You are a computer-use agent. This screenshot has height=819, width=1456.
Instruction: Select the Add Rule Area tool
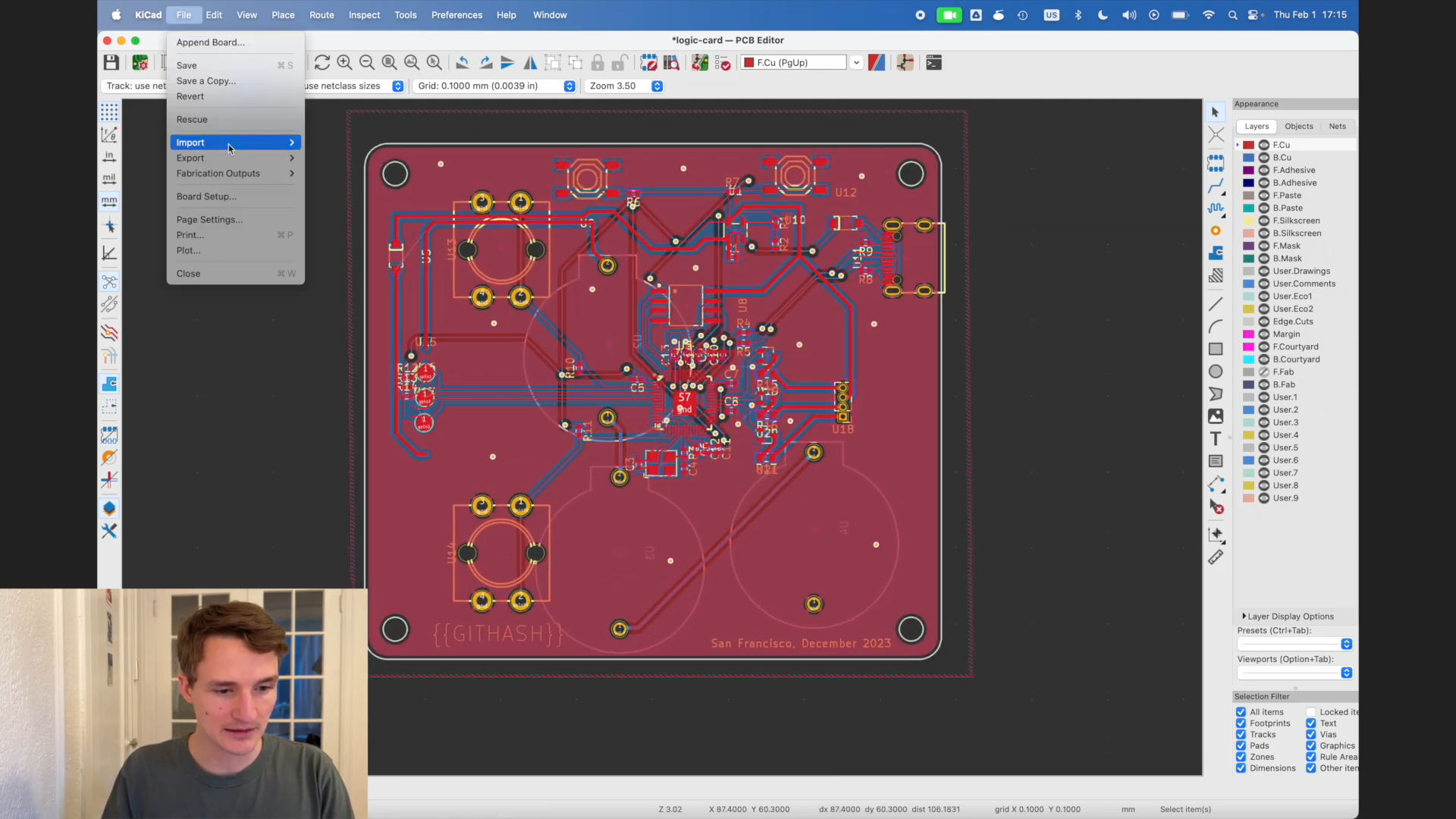(1216, 275)
